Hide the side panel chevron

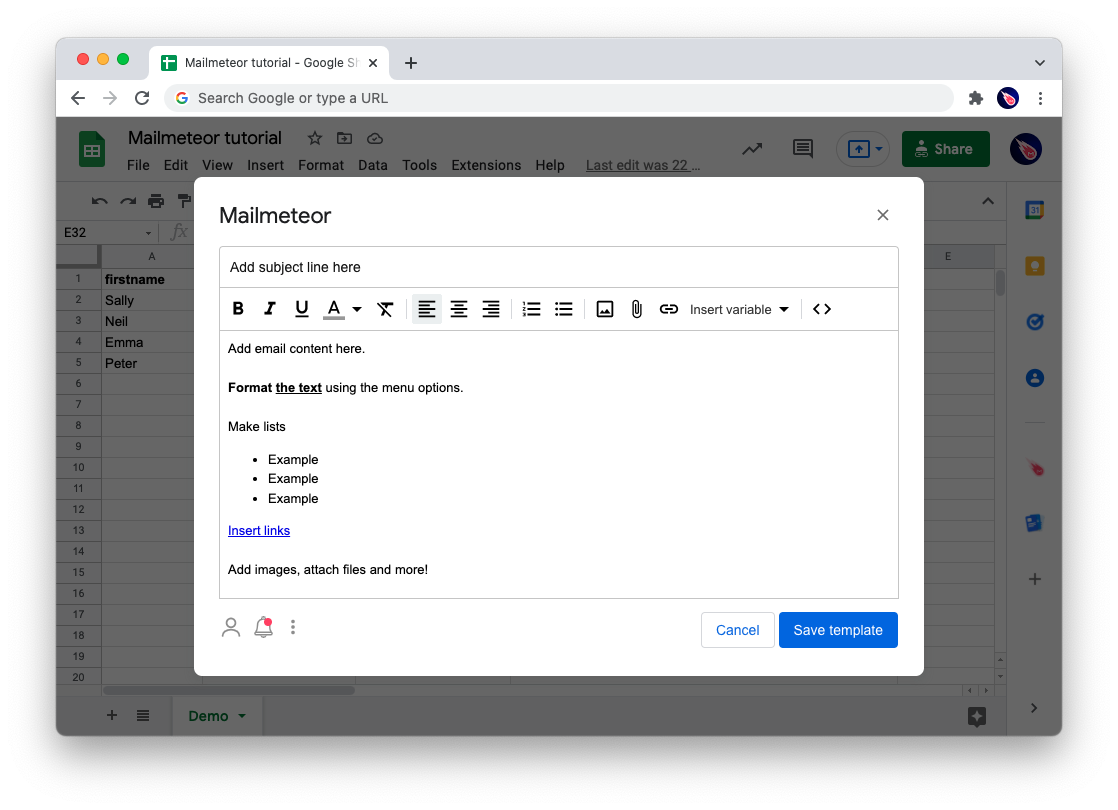(x=1034, y=708)
